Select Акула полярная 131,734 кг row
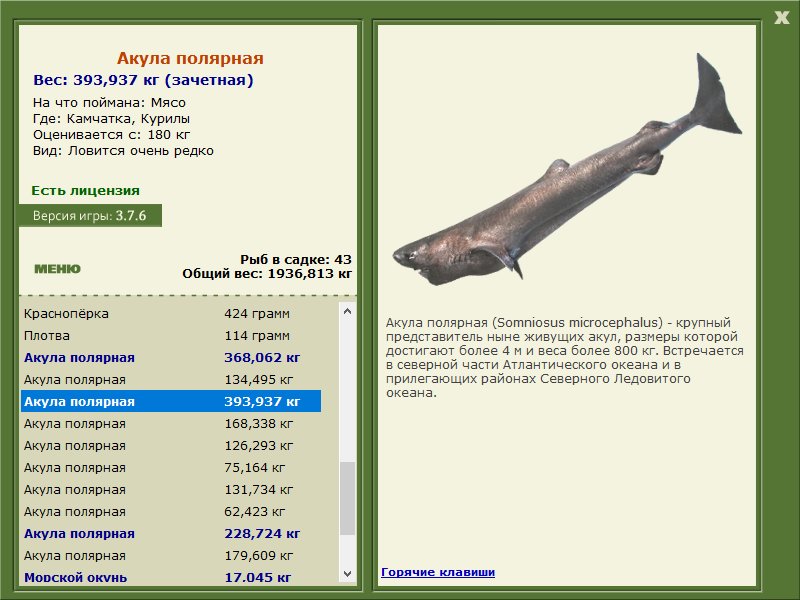This screenshot has width=800, height=600. click(x=171, y=489)
